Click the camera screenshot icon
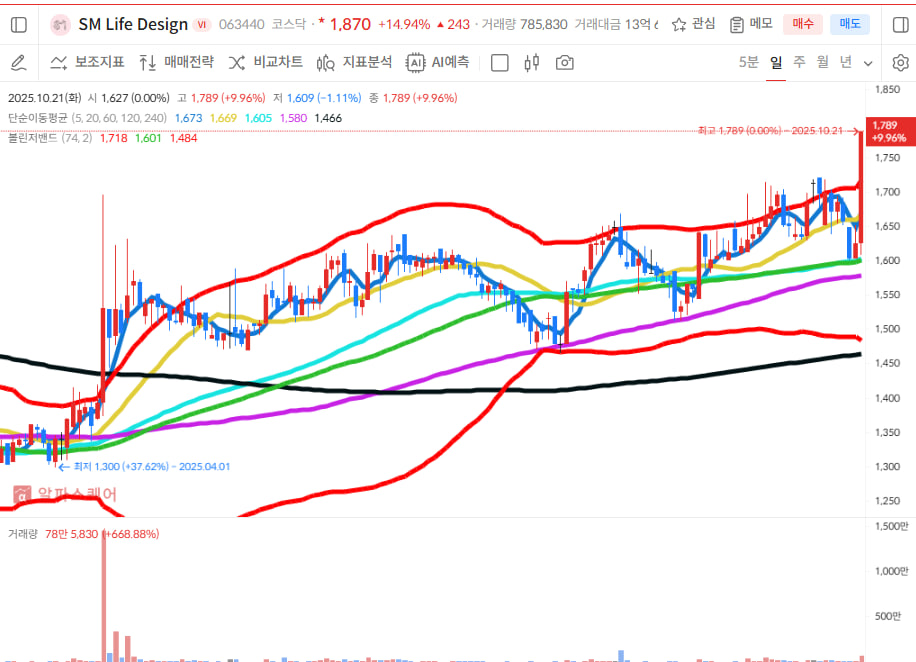The image size is (916, 662). (565, 63)
